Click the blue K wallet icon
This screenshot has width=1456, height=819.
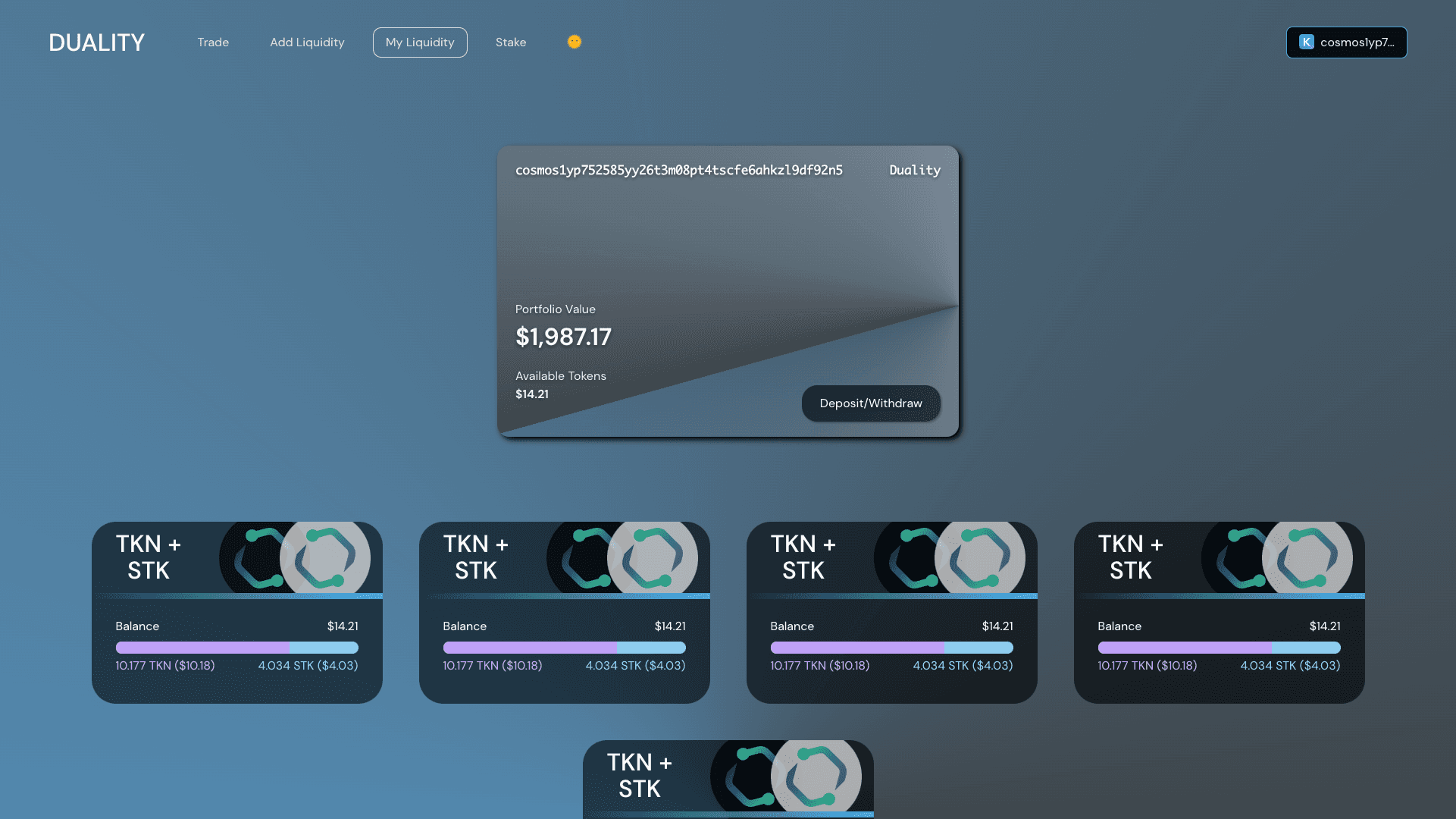(x=1307, y=42)
